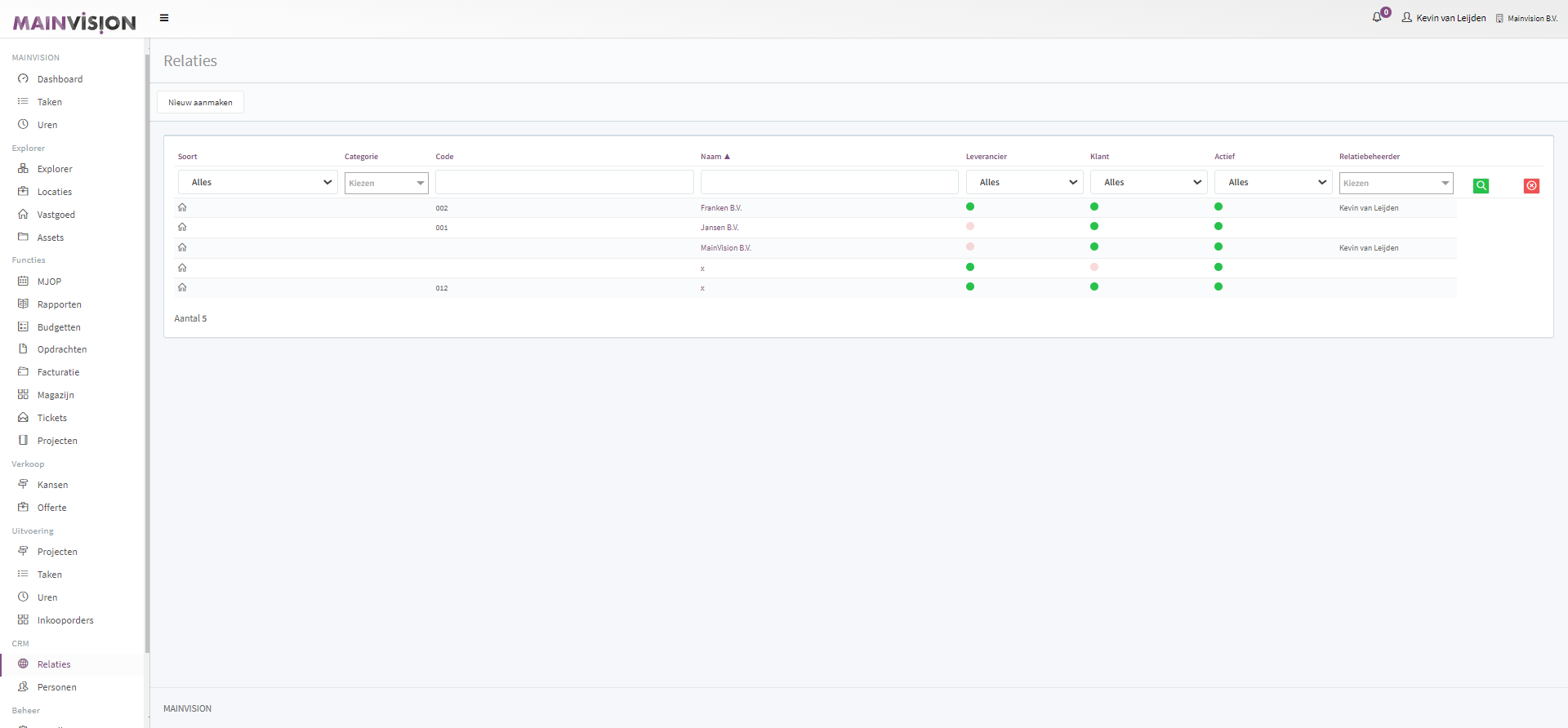This screenshot has height=728, width=1568.
Task: Open the Relatiebeheerder Kiezen dropdown
Action: pyautogui.click(x=1396, y=183)
